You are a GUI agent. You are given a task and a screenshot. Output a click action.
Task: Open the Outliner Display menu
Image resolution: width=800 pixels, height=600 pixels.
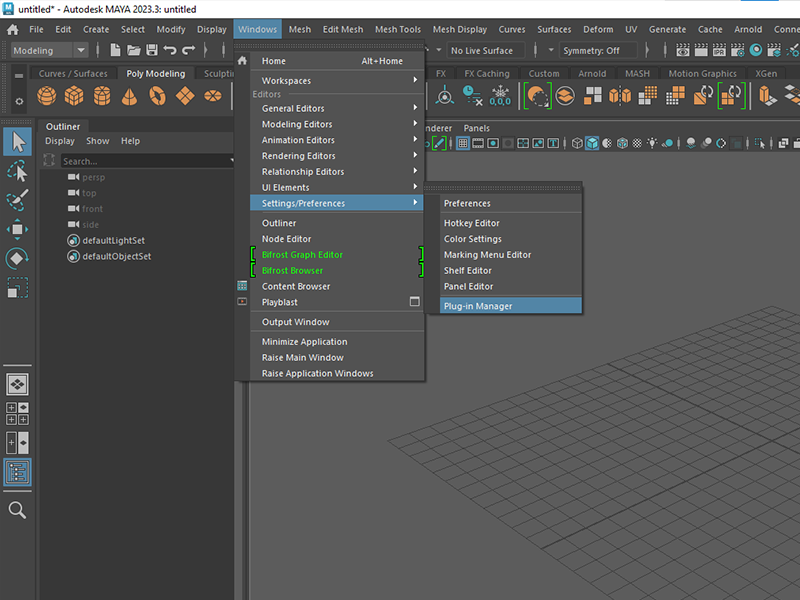point(60,141)
